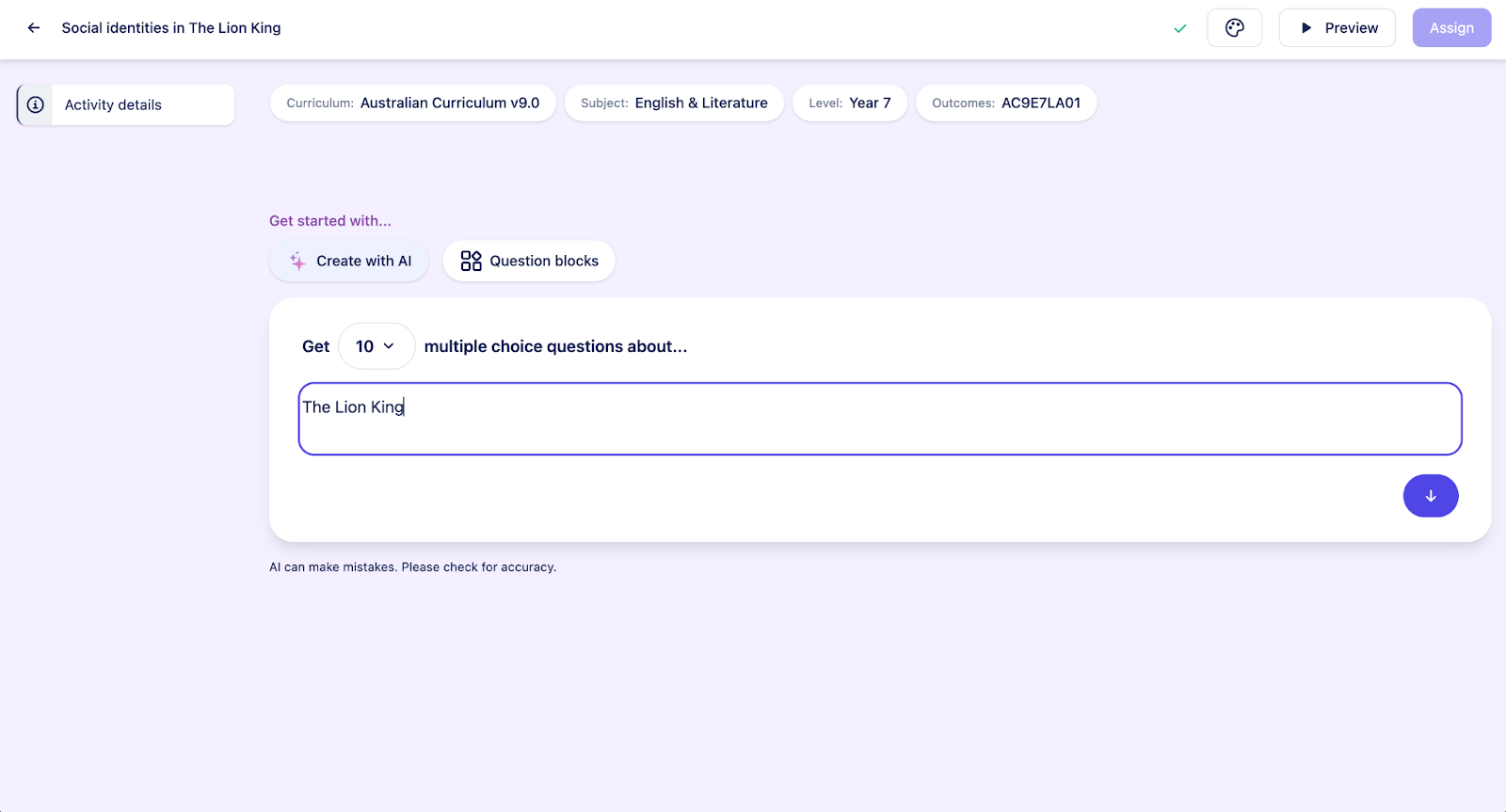Click the Get started with... heading
The image size is (1506, 812).
click(330, 221)
